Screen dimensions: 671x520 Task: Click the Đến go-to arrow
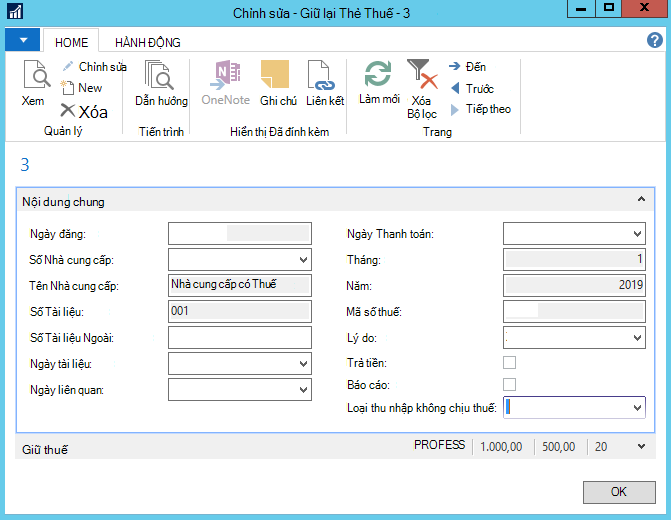(454, 66)
